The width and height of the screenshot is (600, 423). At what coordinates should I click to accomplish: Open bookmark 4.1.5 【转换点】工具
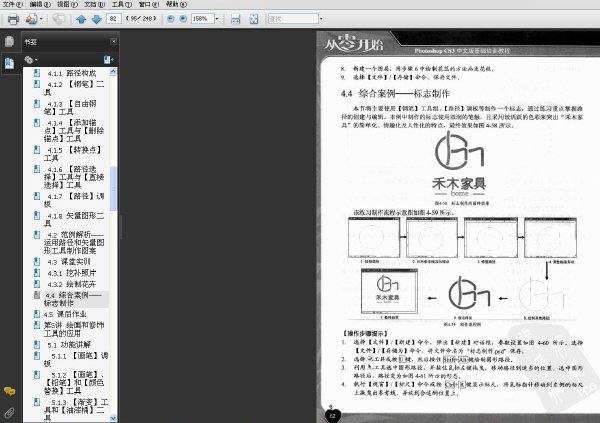pos(73,154)
